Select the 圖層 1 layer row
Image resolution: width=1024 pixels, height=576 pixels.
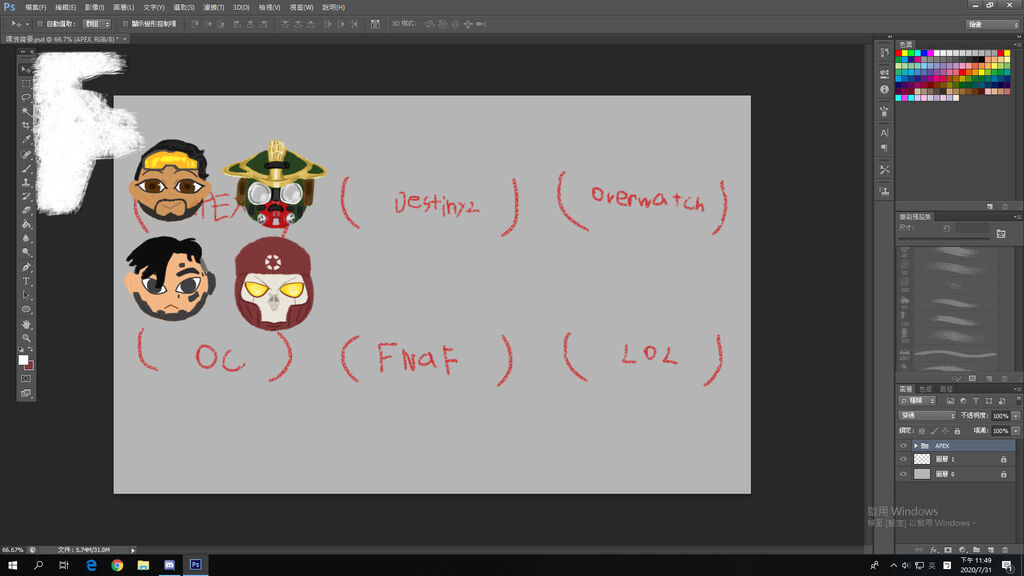click(963, 459)
